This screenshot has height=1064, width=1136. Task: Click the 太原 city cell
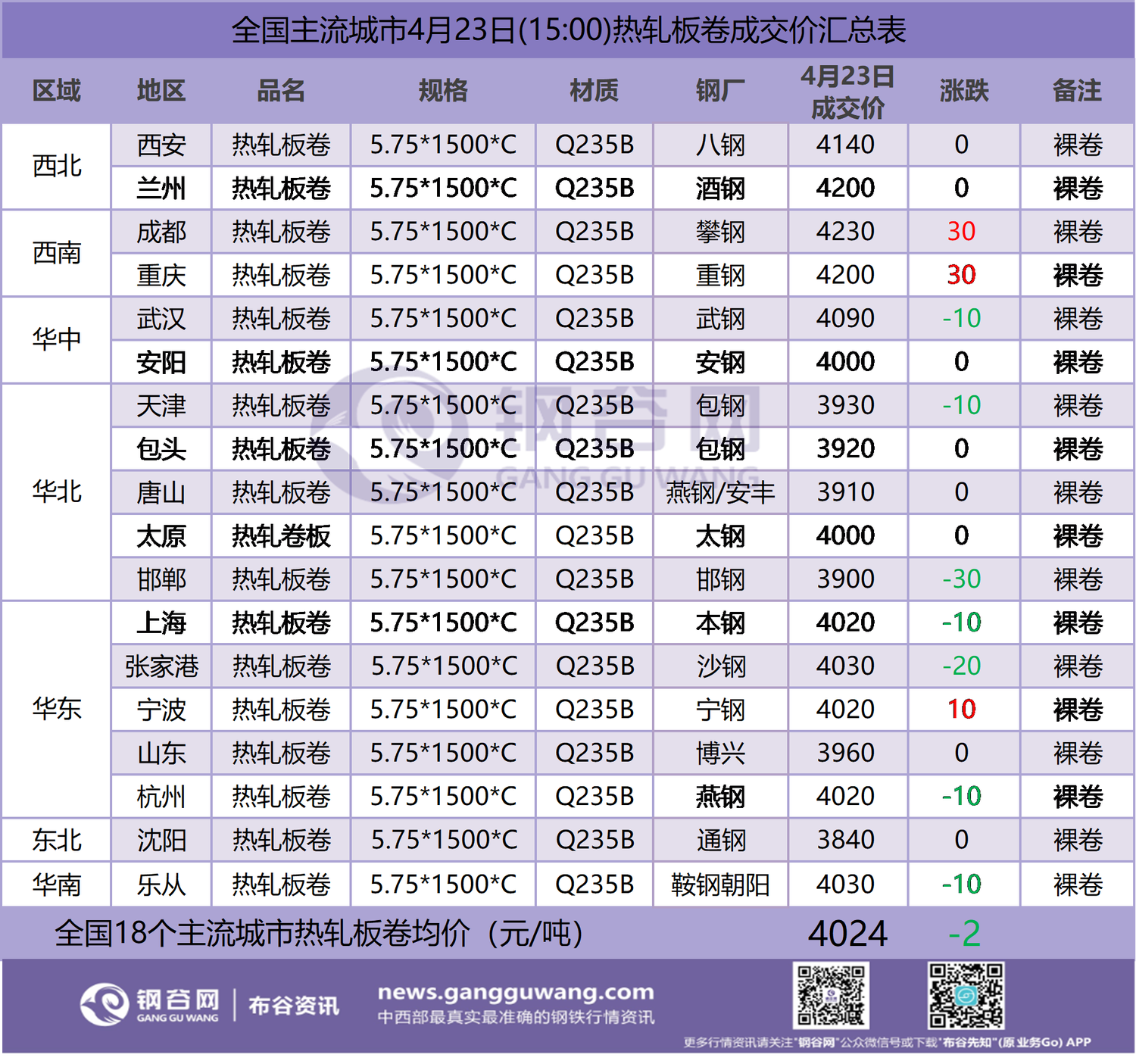click(161, 536)
